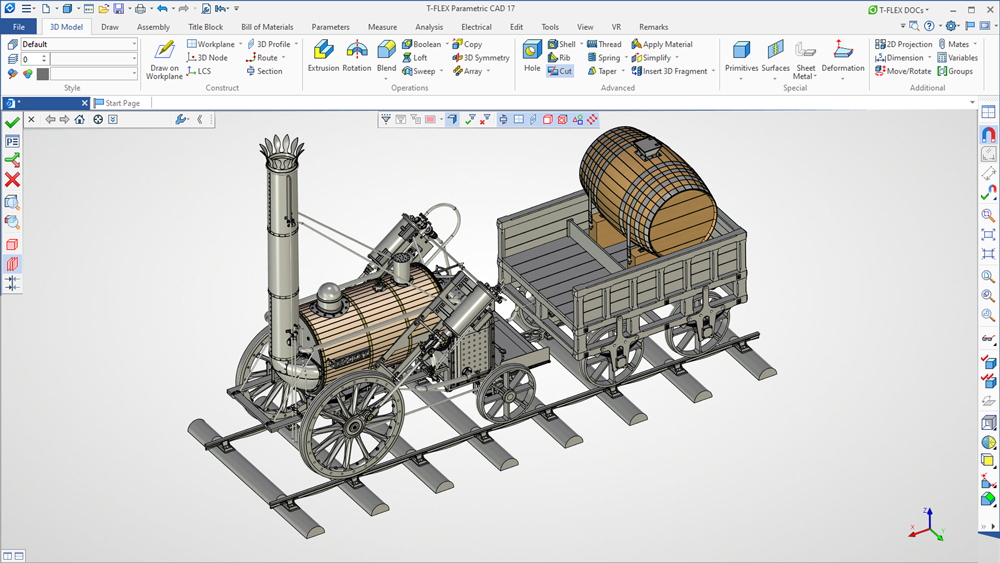Select the Section tool
The image size is (1000, 563).
264,71
